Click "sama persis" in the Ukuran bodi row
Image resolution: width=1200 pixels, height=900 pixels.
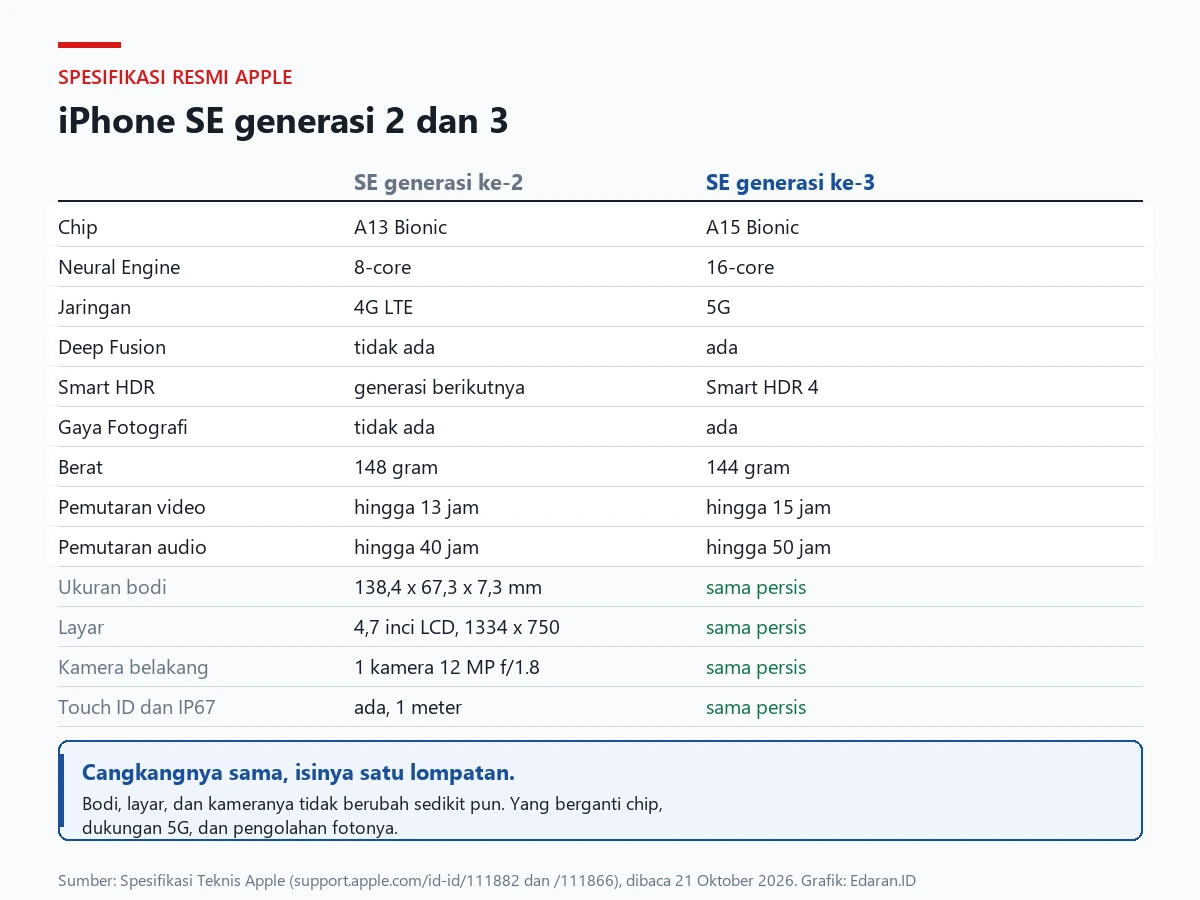tap(756, 587)
